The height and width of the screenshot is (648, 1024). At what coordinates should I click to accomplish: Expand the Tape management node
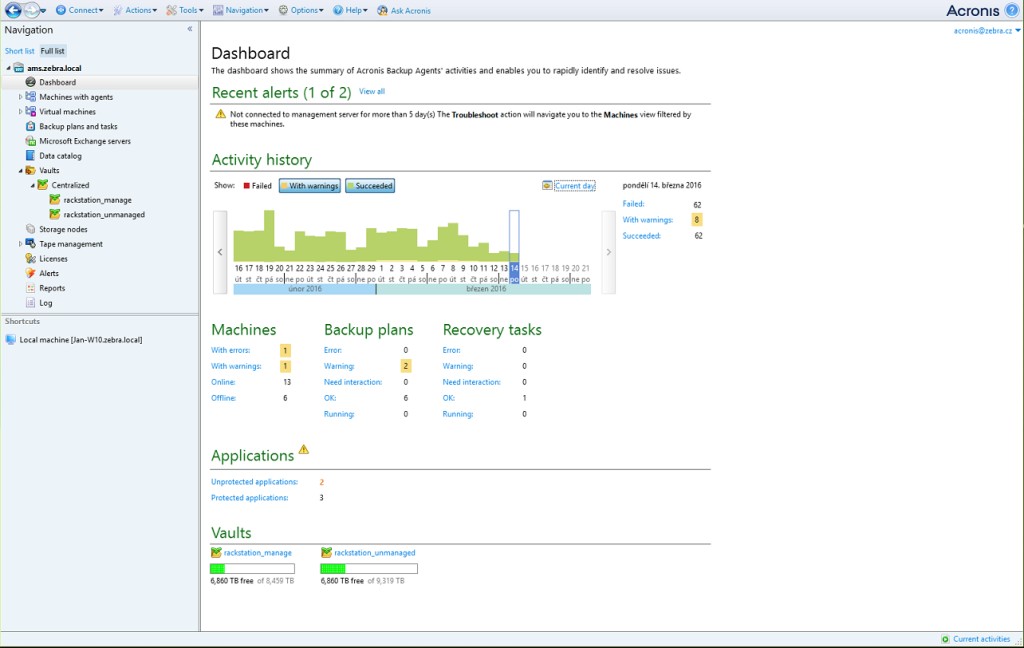click(20, 244)
